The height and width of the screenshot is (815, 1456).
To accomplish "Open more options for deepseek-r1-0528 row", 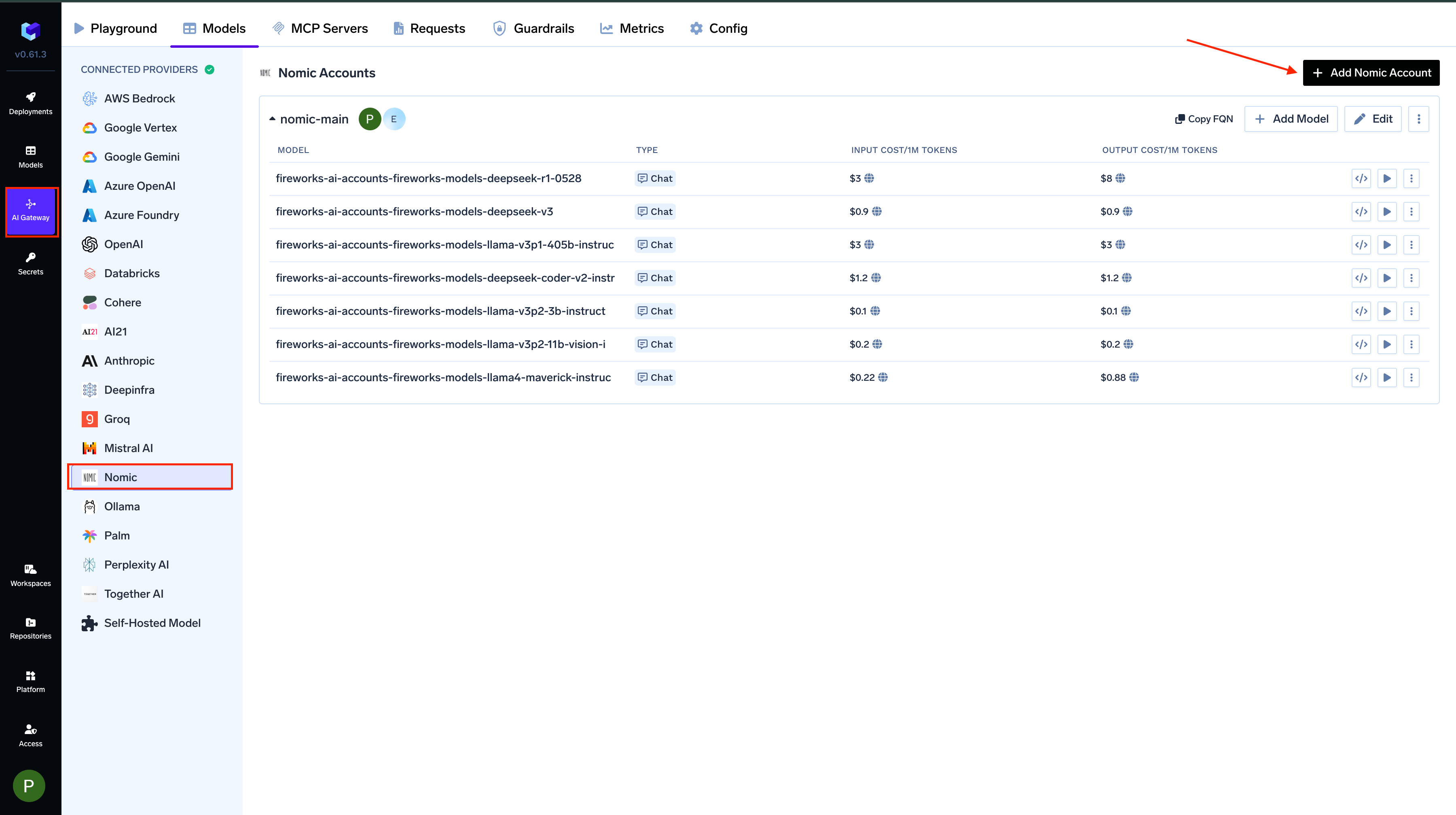I will click(x=1412, y=178).
